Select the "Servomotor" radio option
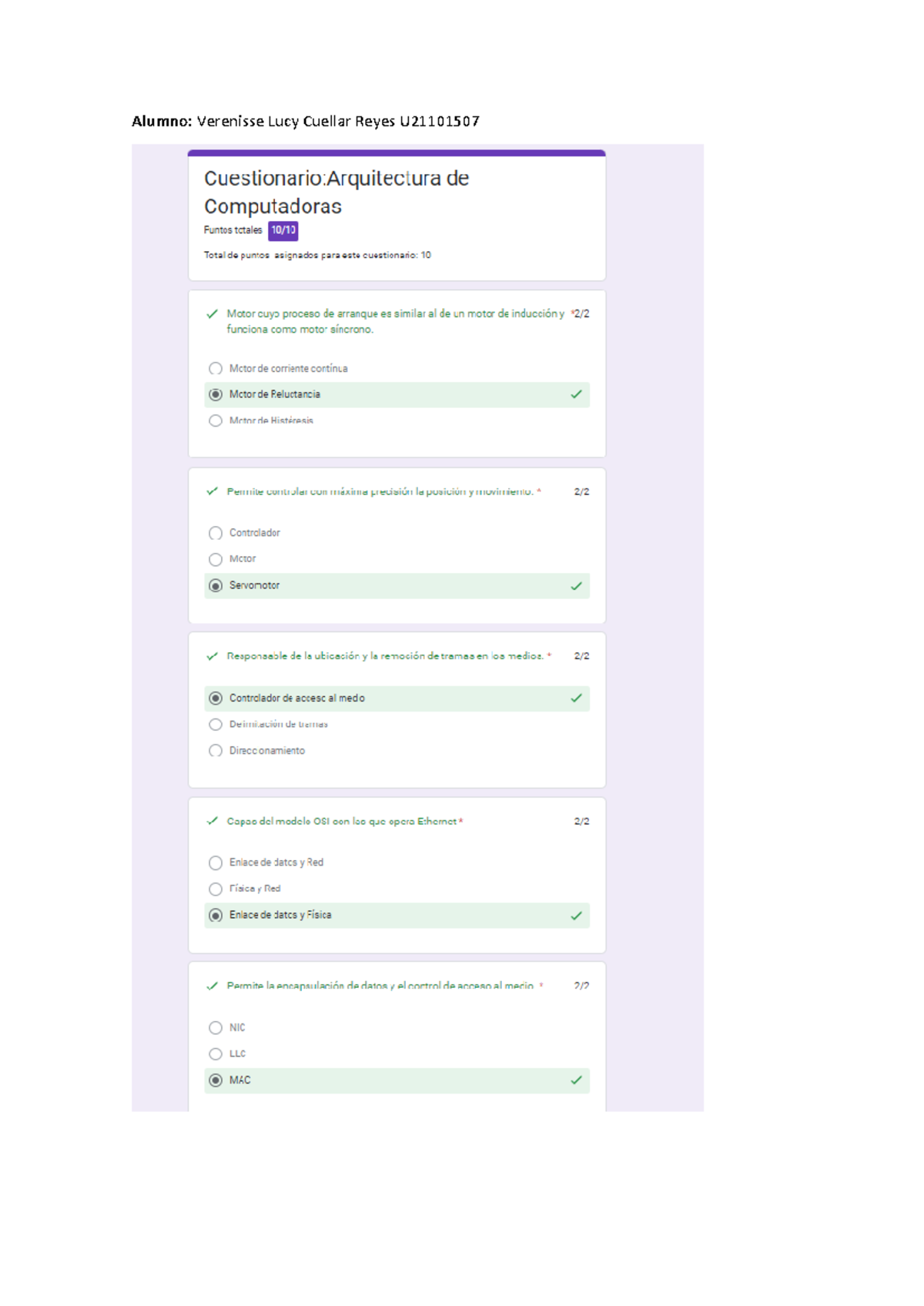This screenshot has height=1306, width=924. [216, 586]
